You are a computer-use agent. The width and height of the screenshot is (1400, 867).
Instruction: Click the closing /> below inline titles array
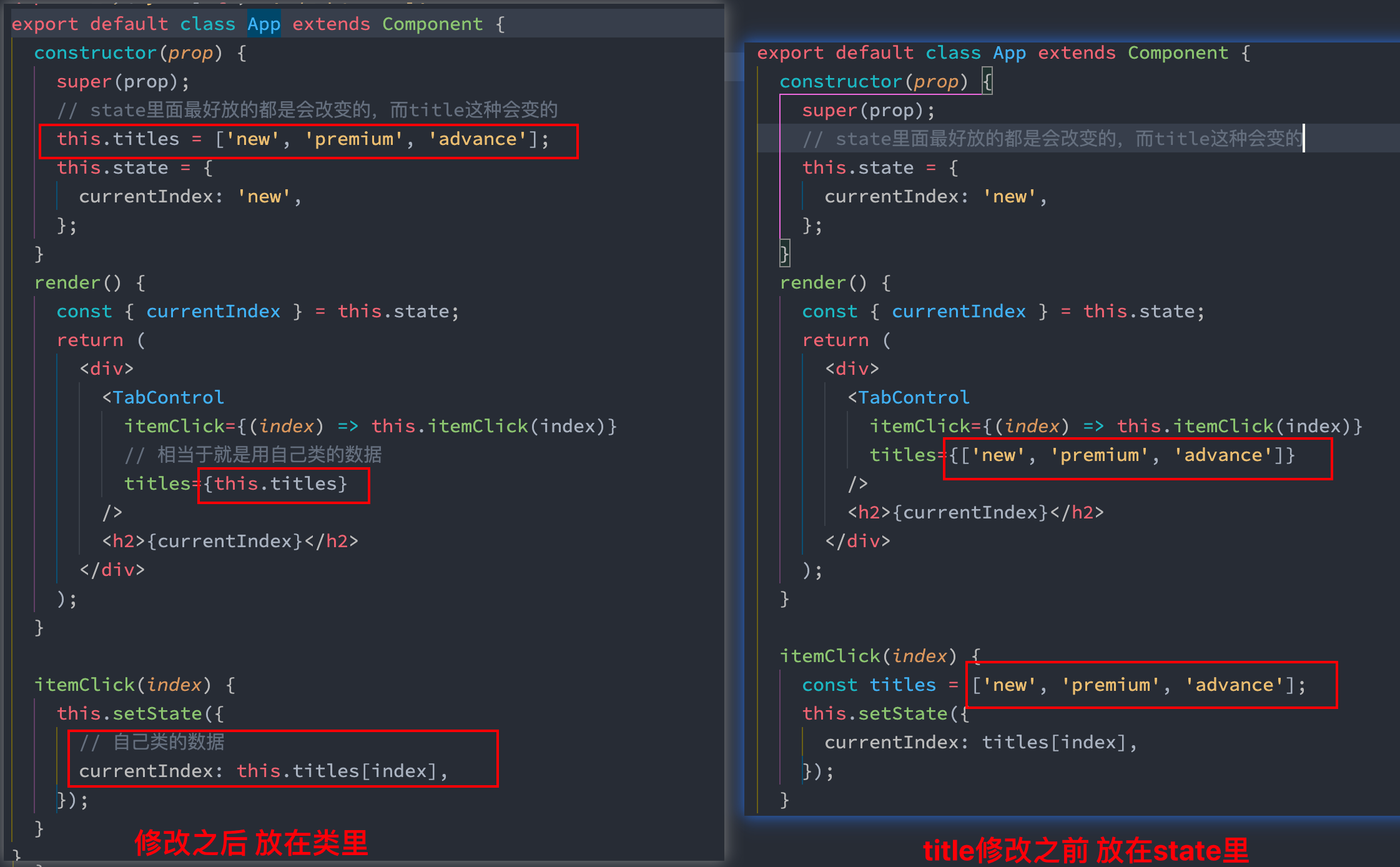[858, 483]
